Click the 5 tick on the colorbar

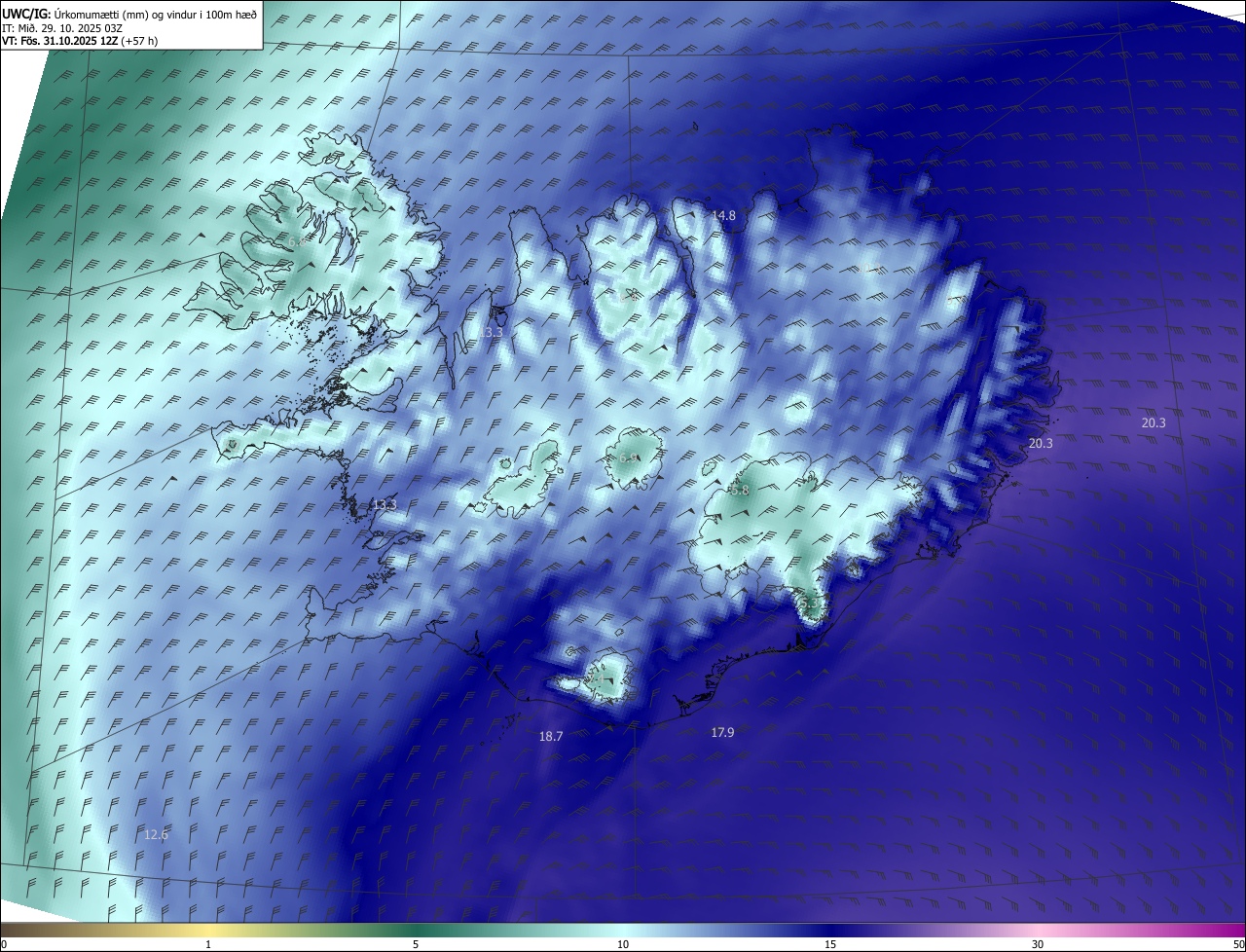pyautogui.click(x=416, y=944)
